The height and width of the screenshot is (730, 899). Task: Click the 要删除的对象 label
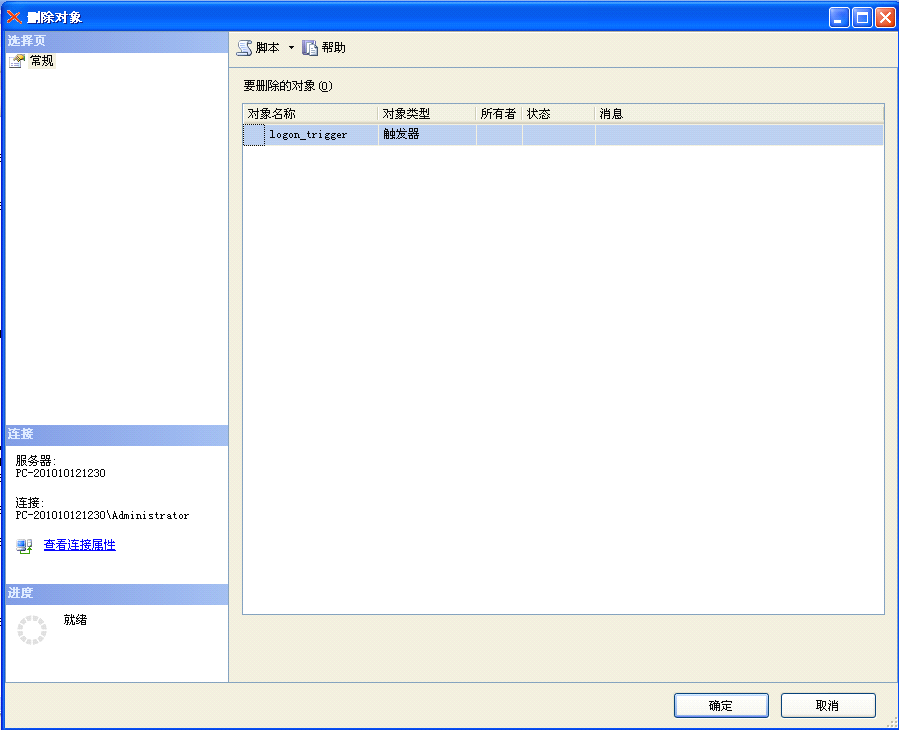click(x=288, y=86)
